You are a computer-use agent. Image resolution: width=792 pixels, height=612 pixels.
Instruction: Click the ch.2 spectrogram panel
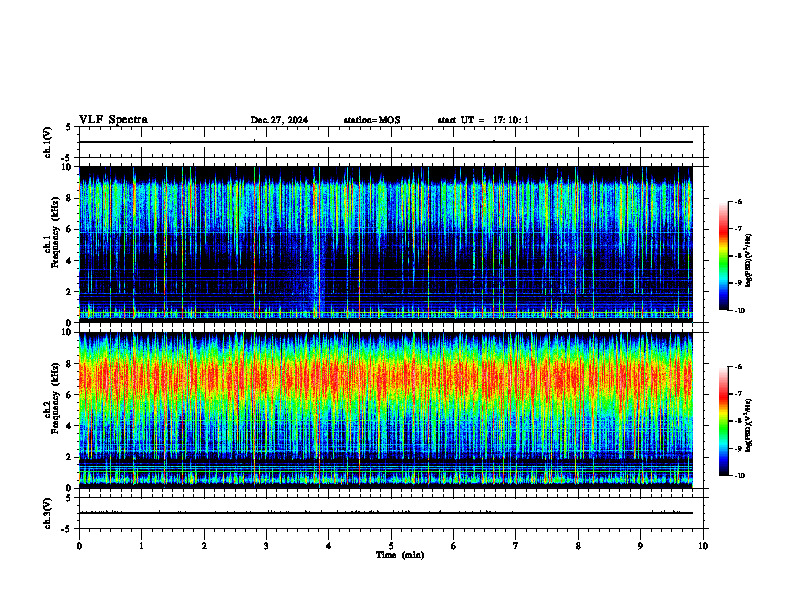pyautogui.click(x=386, y=410)
